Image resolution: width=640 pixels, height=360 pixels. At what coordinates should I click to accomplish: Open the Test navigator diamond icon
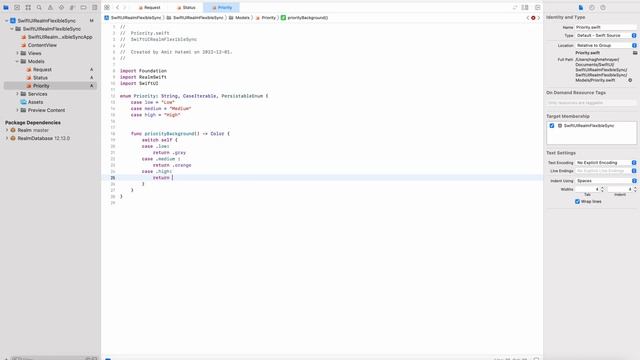click(x=61, y=7)
